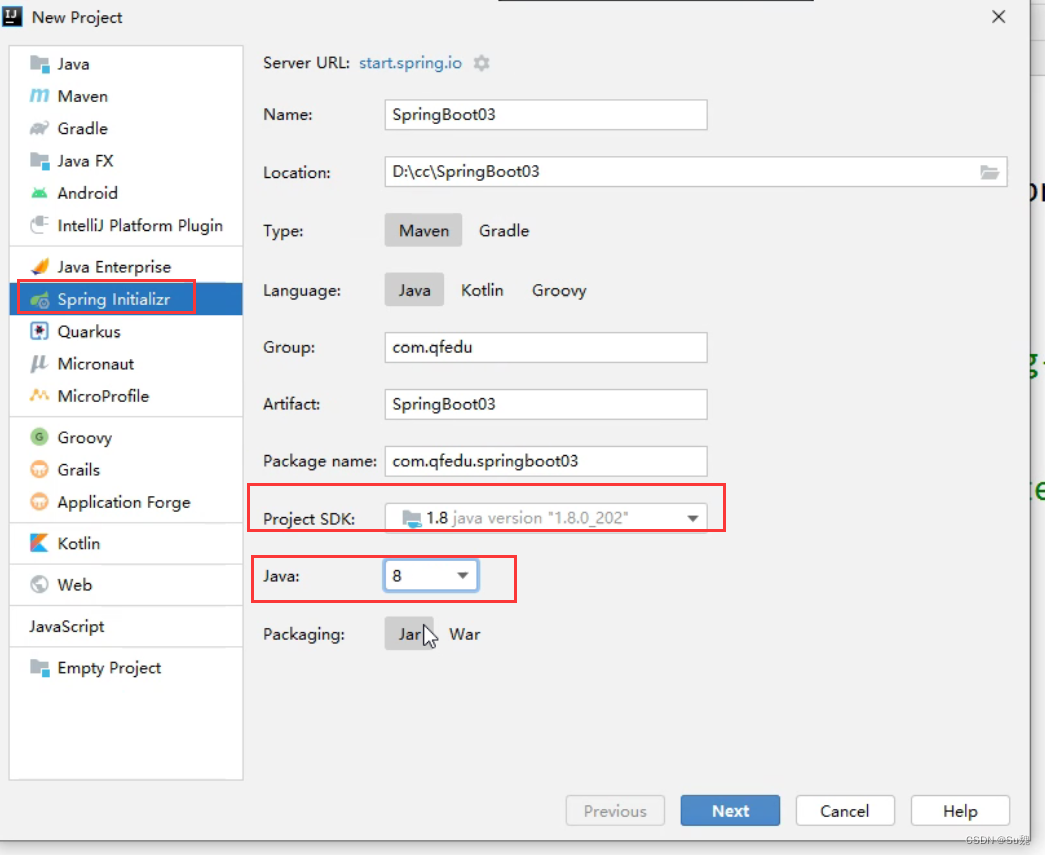Pick the Android robot icon

tap(39, 193)
